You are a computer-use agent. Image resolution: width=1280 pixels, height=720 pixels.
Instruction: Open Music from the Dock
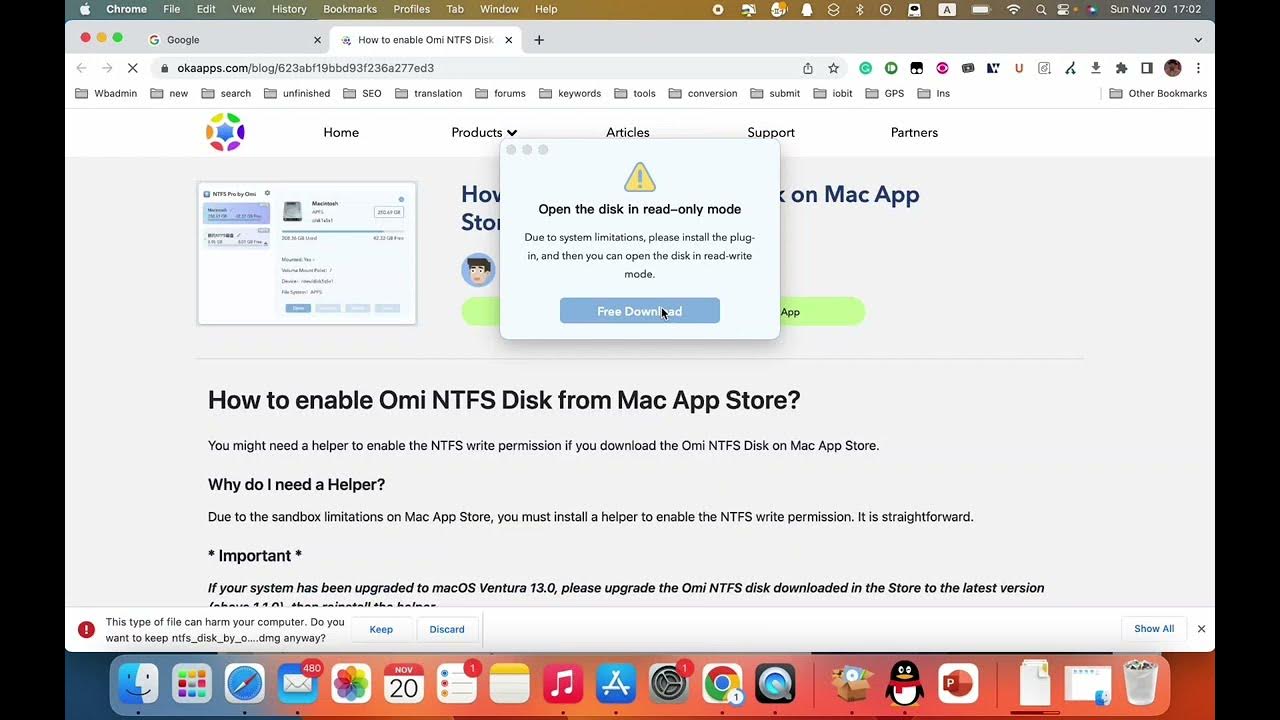(563, 684)
